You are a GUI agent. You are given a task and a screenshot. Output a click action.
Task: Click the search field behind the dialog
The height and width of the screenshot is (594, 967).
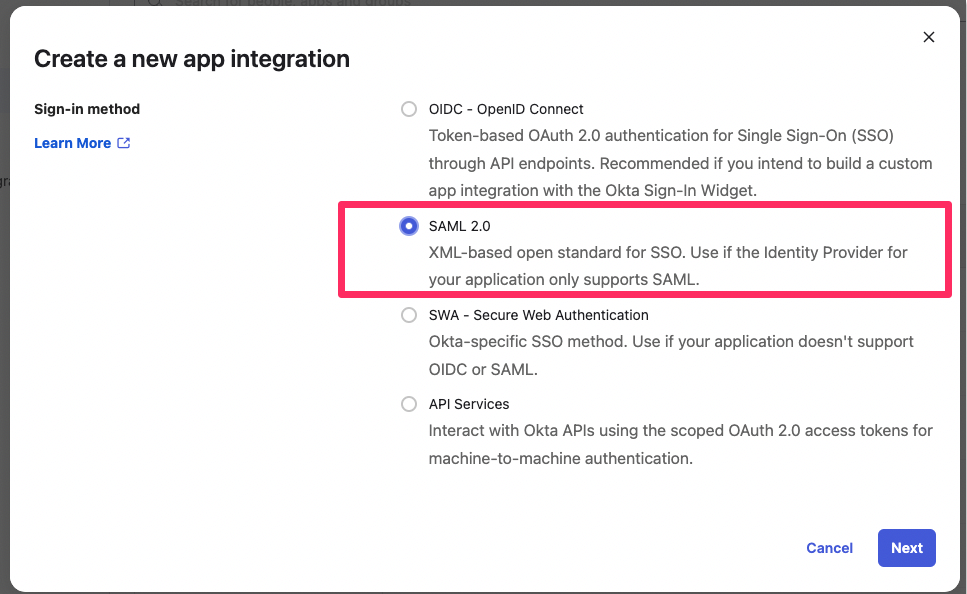tap(284, 3)
